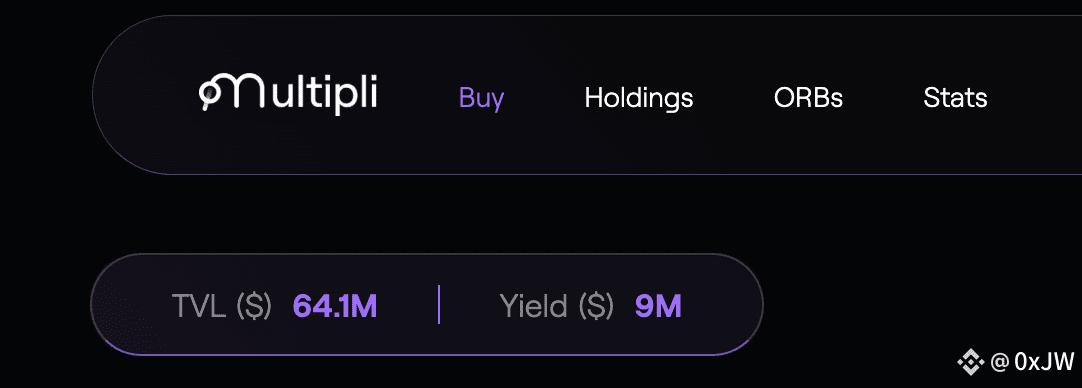Click the purple bottom border of the stats pill

pyautogui.click(x=426, y=354)
